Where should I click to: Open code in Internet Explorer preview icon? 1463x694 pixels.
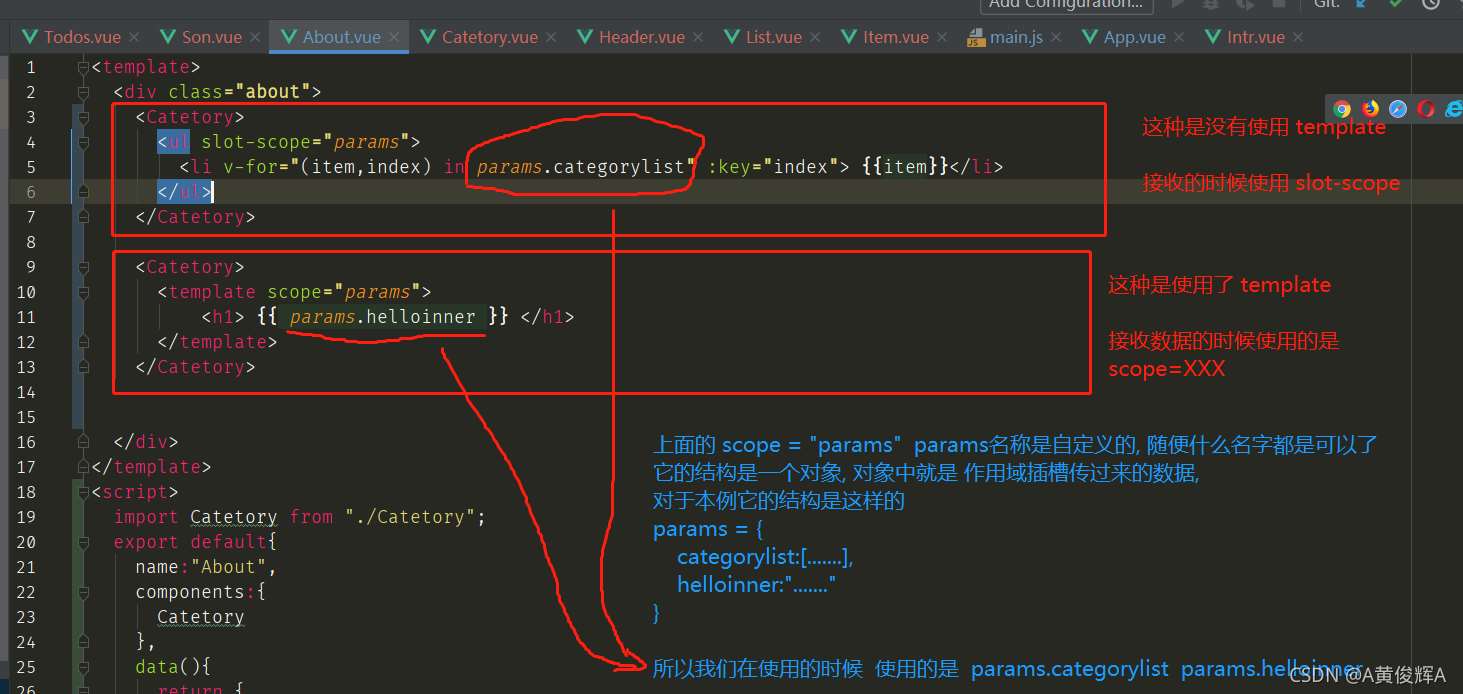coord(1452,109)
